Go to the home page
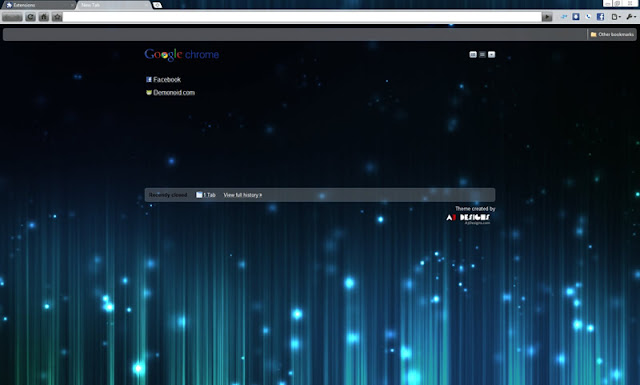Viewport: 640px width, 385px height. click(x=44, y=17)
